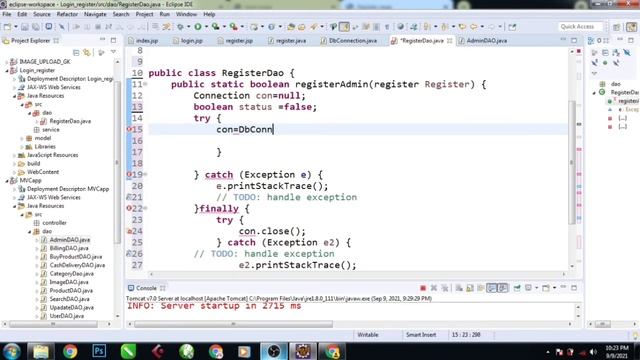The width and height of the screenshot is (640, 360).
Task: Select ProductDAO.java in the tree
Action: click(71, 291)
